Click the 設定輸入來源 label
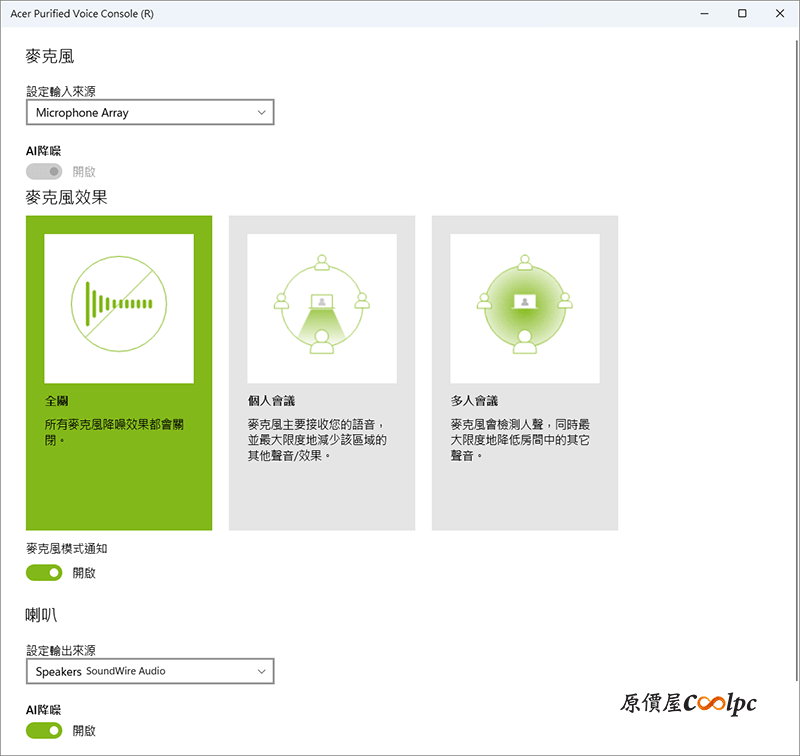 coord(61,91)
